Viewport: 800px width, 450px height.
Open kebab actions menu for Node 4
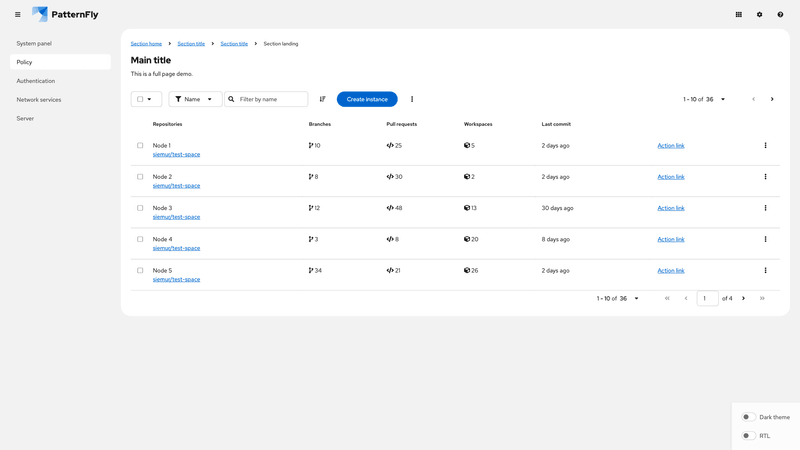(765, 239)
